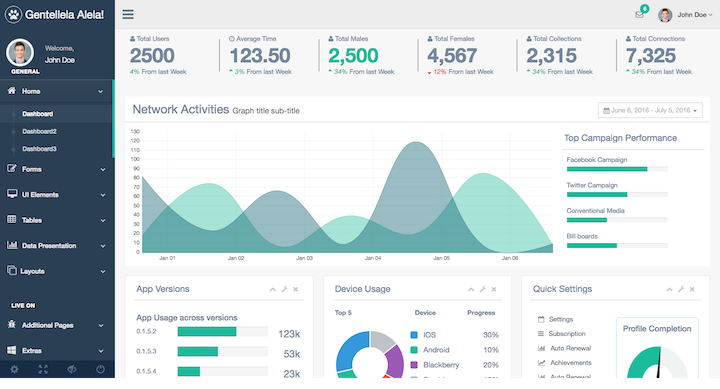720x389 pixels.
Task: Collapse the Home menu chevron
Action: [x=101, y=91]
